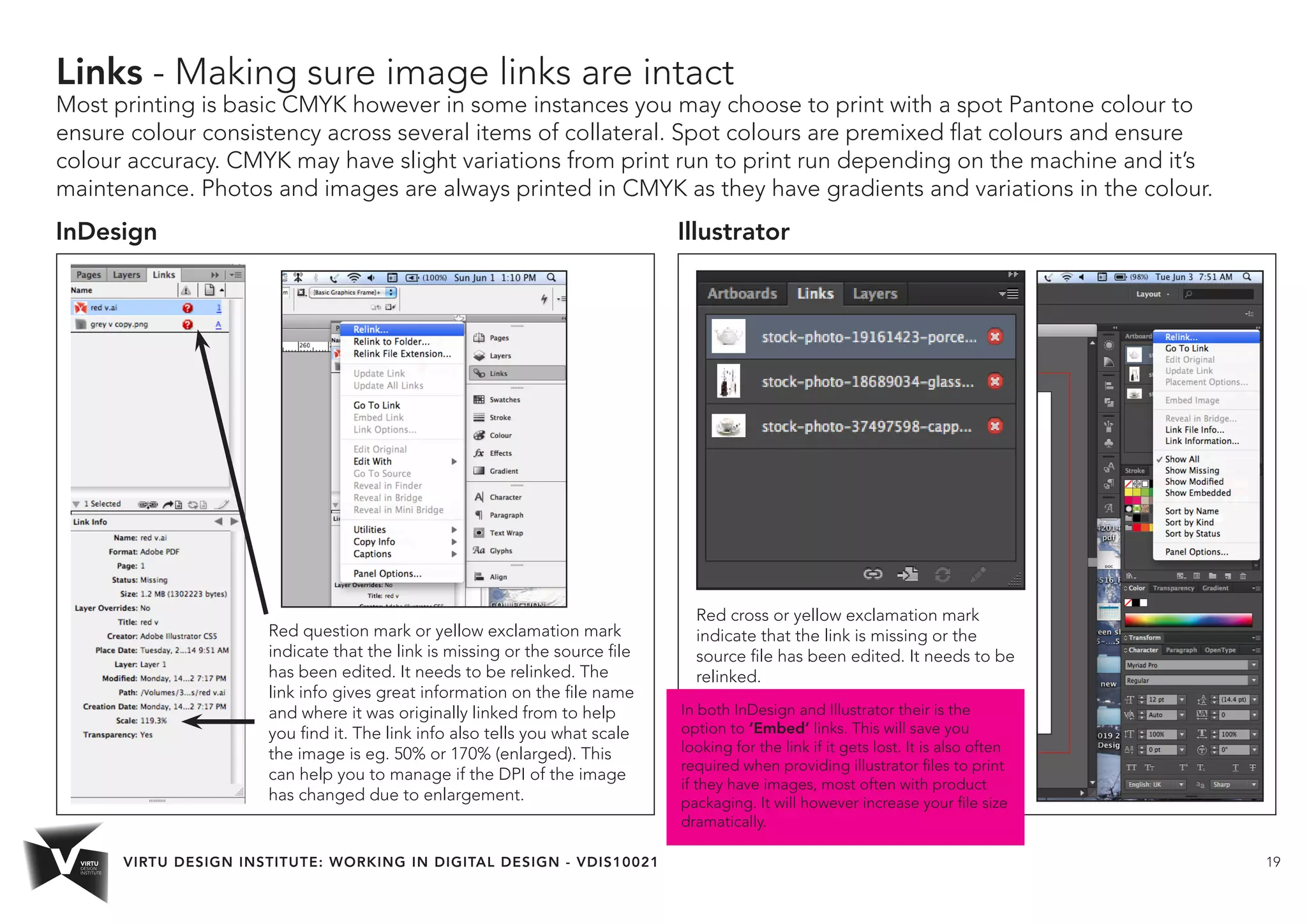Open the Layout workspace dropdown in Illustrator
This screenshot has height=924, width=1307.
coord(1153,294)
